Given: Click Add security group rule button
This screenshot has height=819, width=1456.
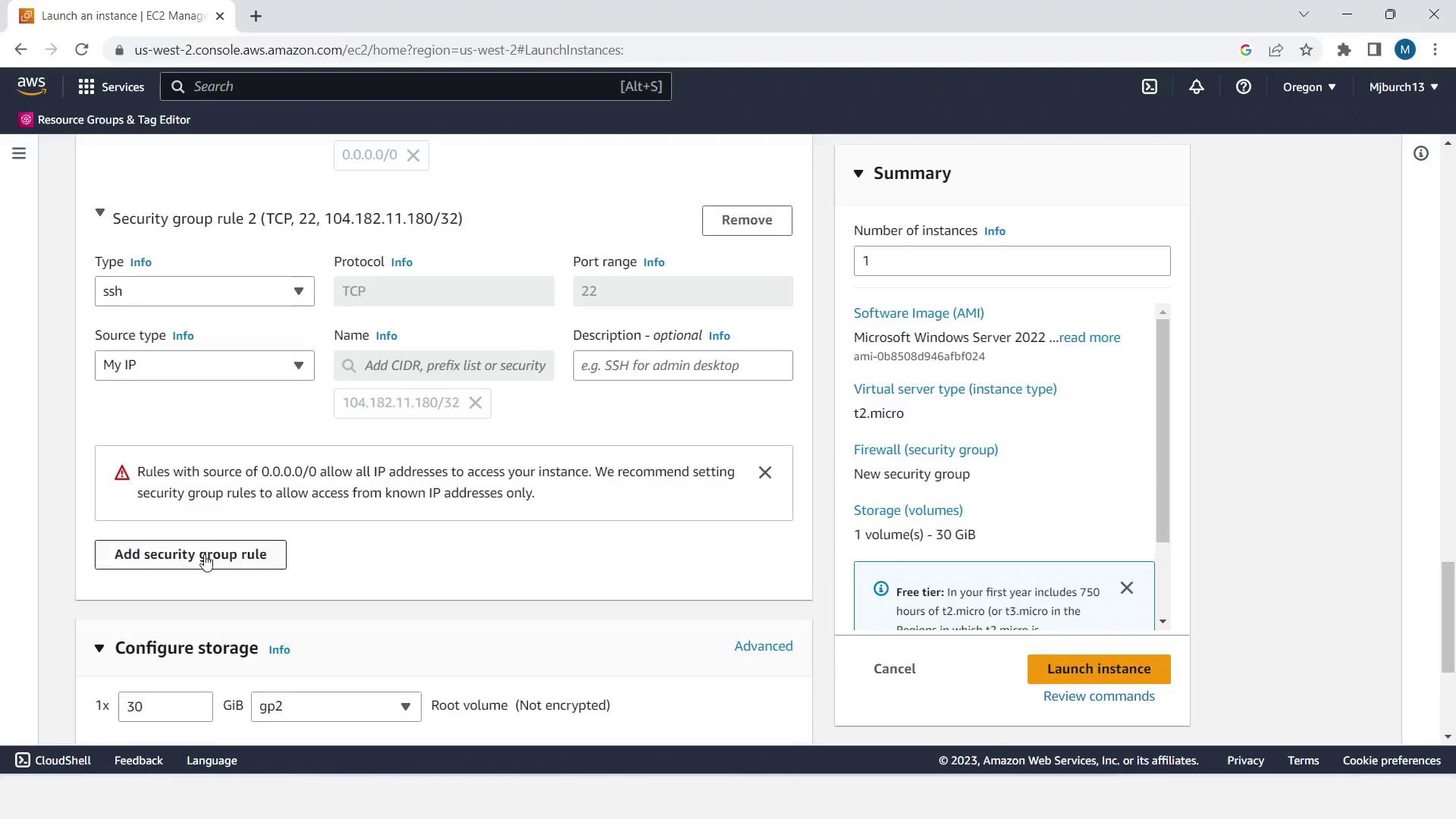Looking at the screenshot, I should (190, 554).
